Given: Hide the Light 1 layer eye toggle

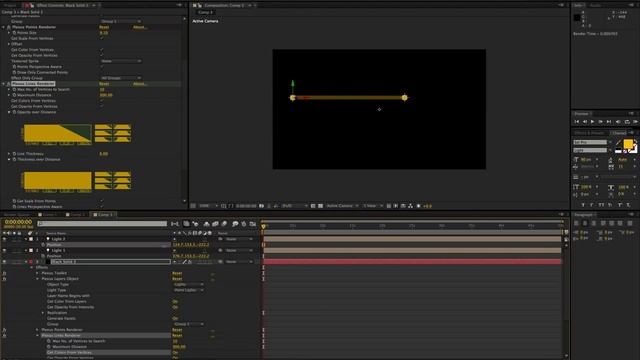Looking at the screenshot, I should click(x=4, y=250).
